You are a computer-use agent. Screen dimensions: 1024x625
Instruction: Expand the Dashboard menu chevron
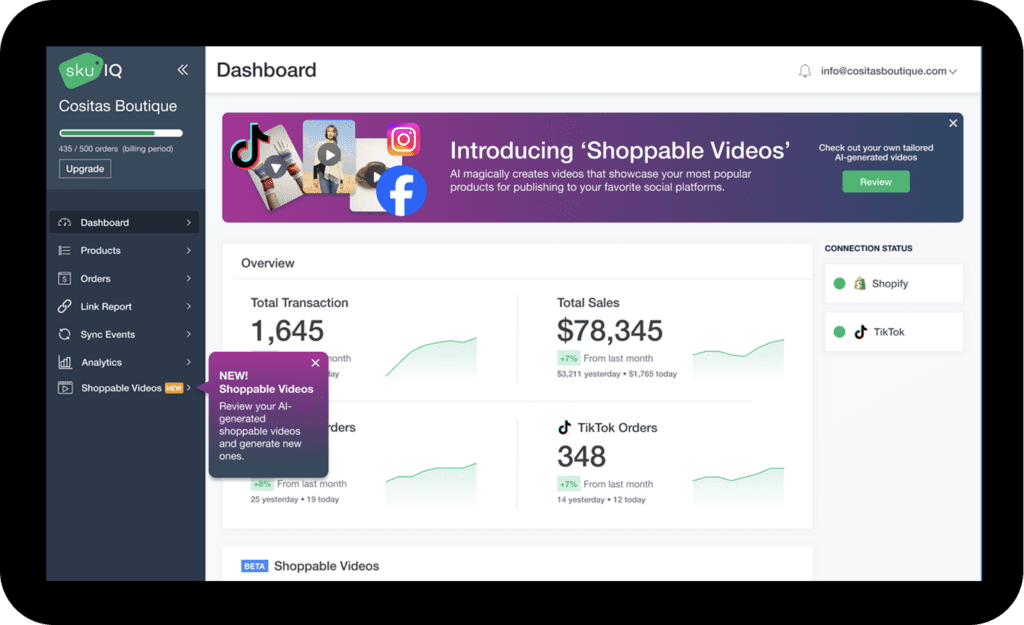pyautogui.click(x=189, y=223)
